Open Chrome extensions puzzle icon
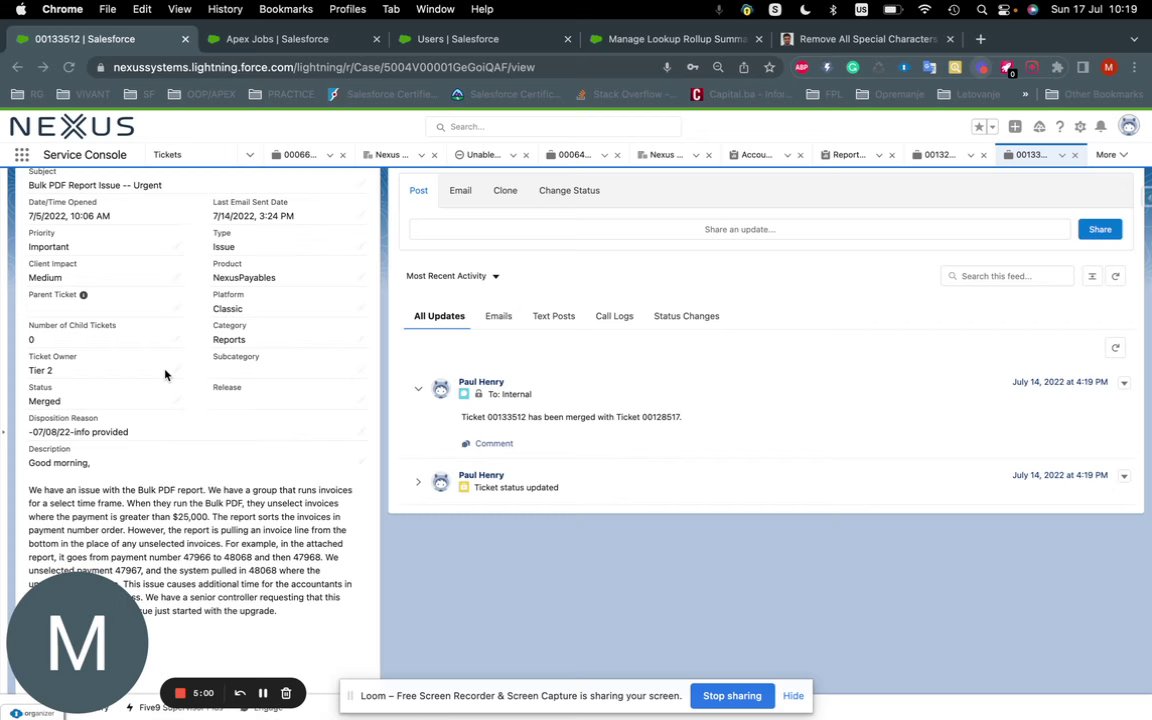Image resolution: width=1152 pixels, height=720 pixels. [x=1057, y=67]
